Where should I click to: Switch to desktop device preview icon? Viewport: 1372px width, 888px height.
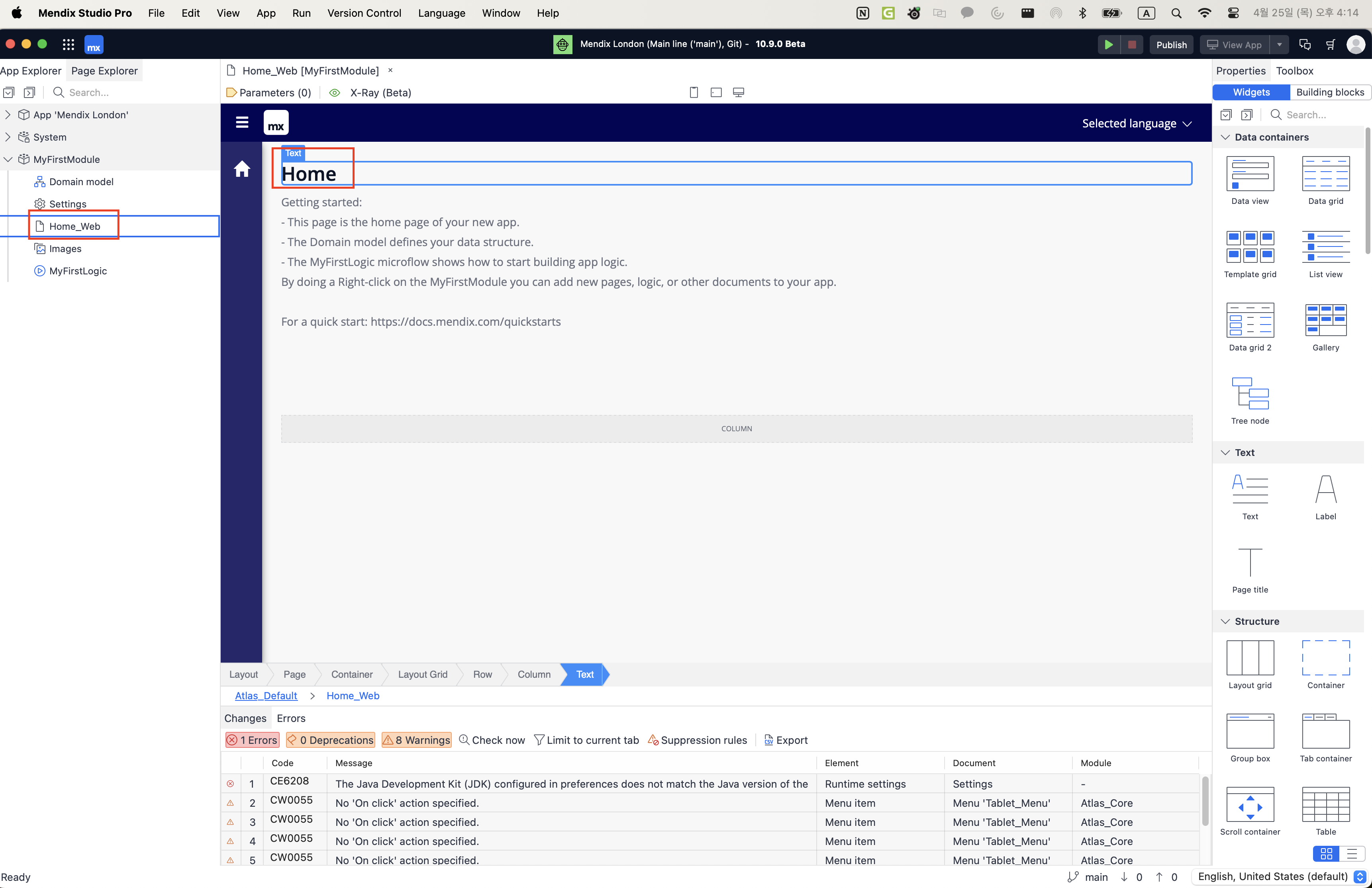(x=739, y=92)
